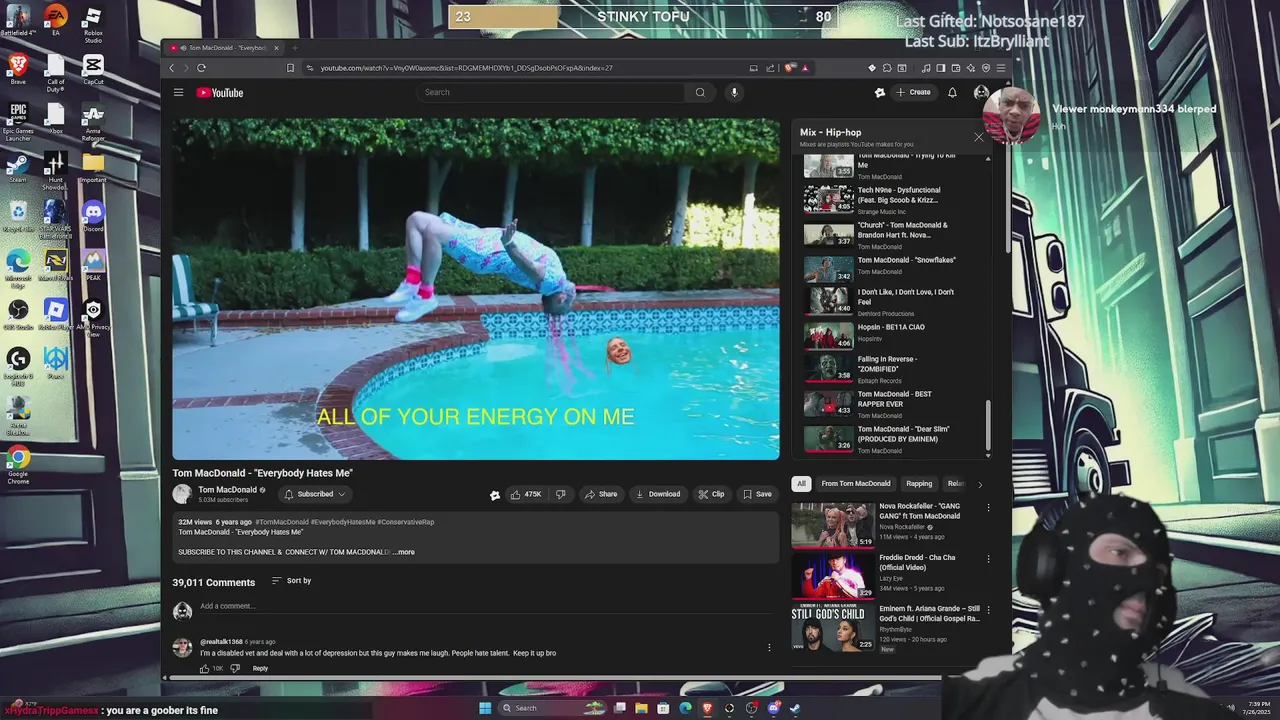Click the taskbar Search box

553,708
